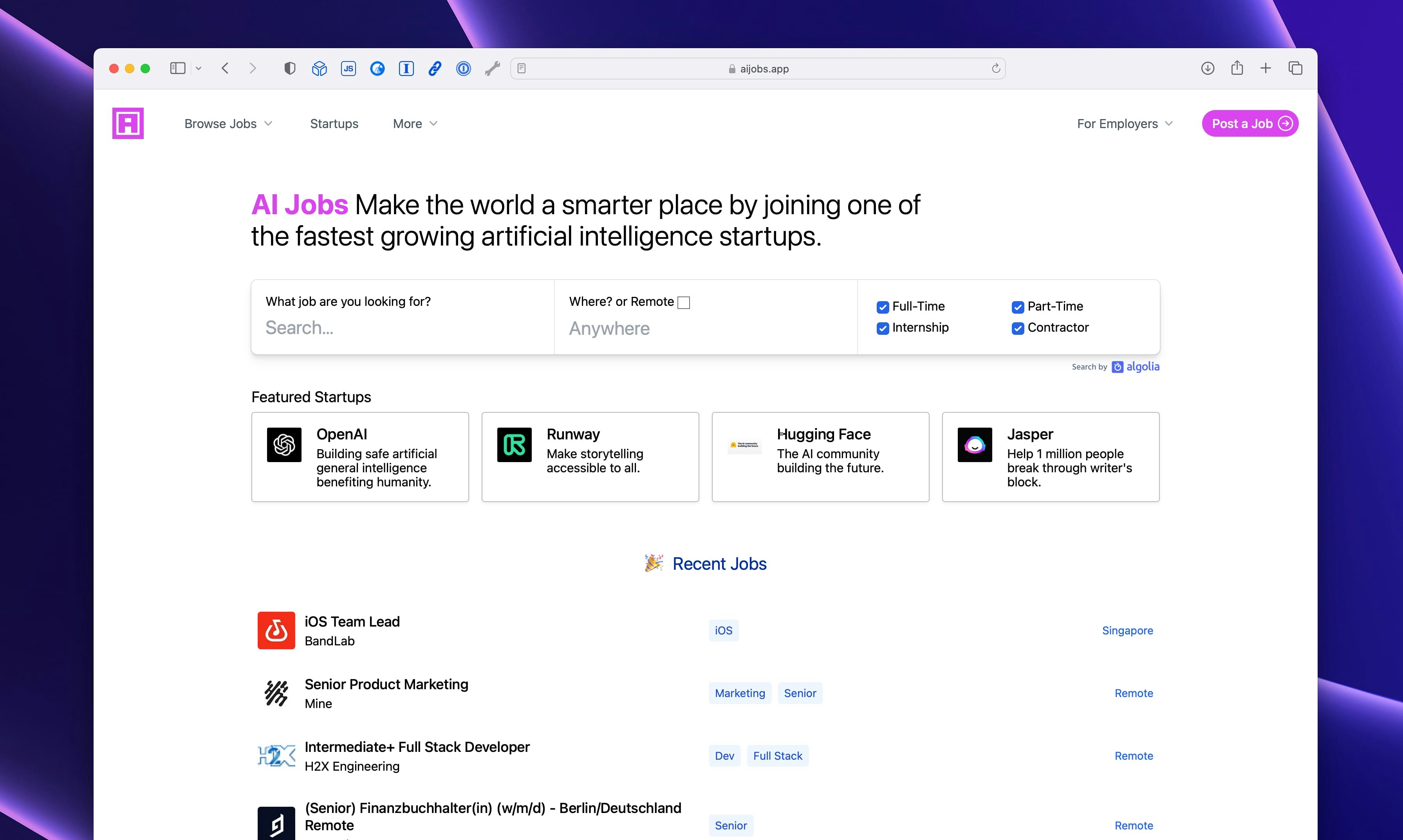Toggle the Safari sidebar button
This screenshot has height=840, width=1403.
[178, 69]
